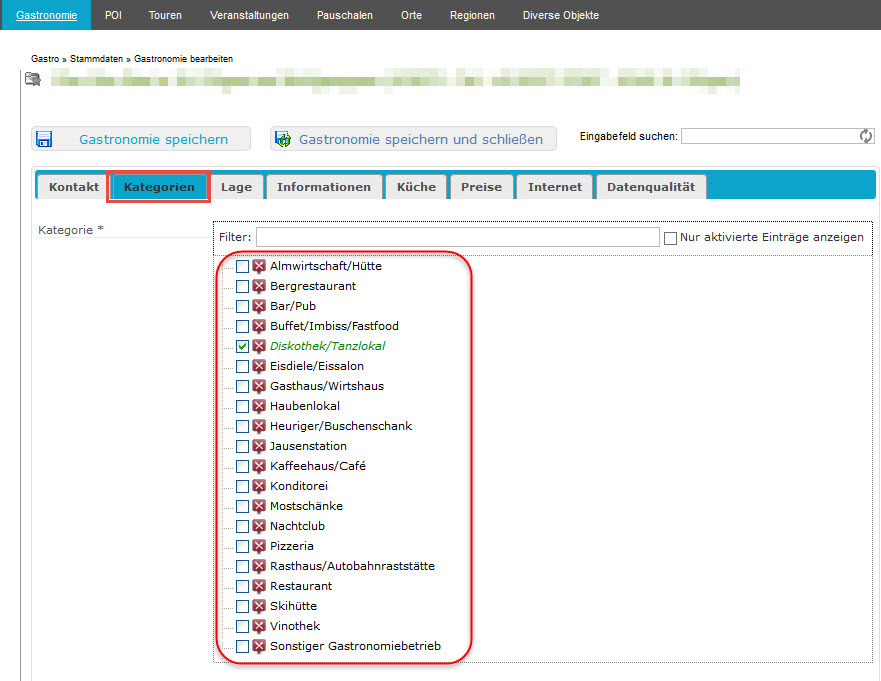
Task: Open the Regionen menu
Action: pos(472,15)
